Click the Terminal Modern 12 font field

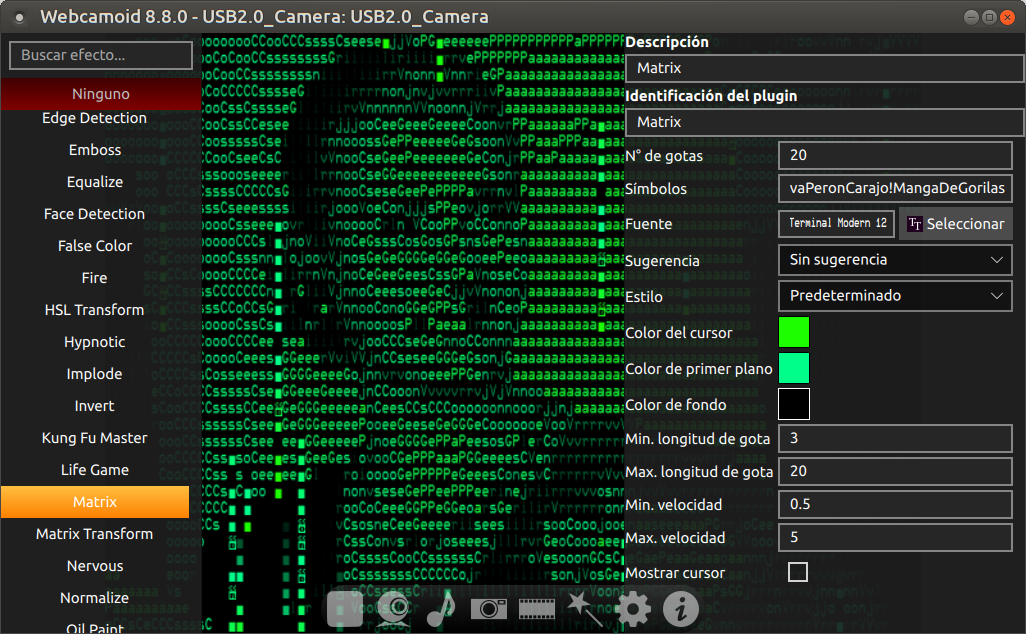tap(837, 224)
